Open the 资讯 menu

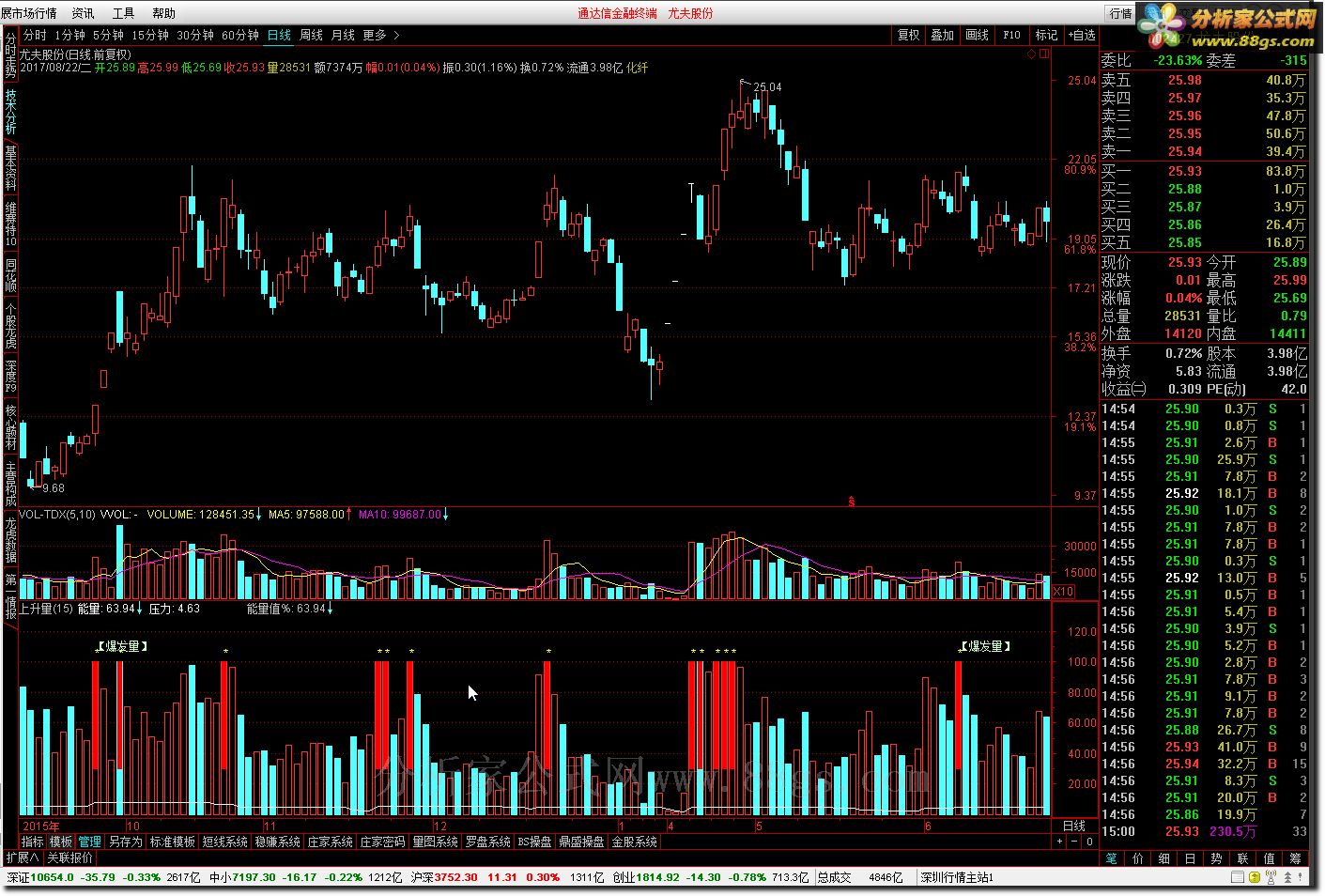(83, 13)
